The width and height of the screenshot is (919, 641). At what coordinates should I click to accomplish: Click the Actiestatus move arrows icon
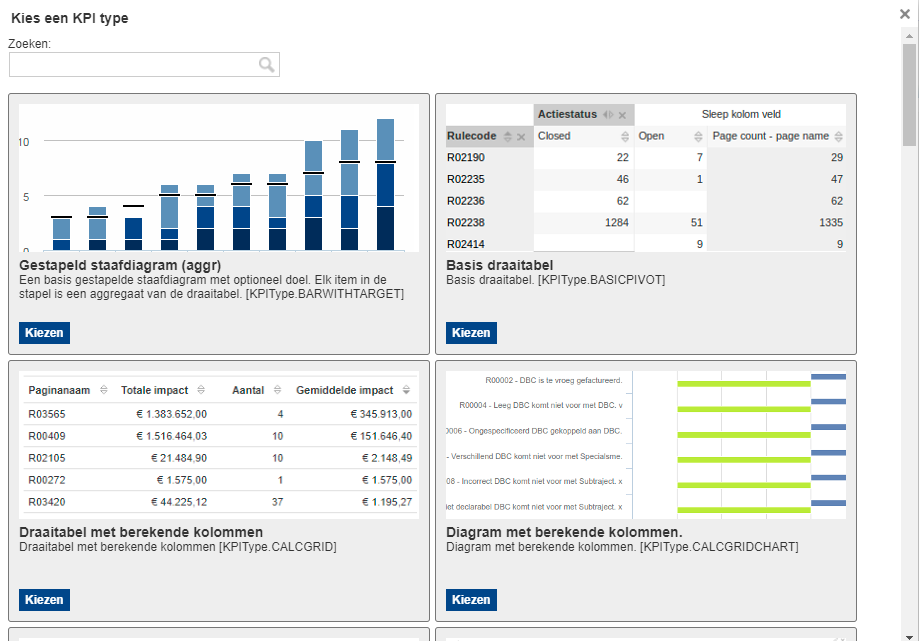[x=608, y=115]
